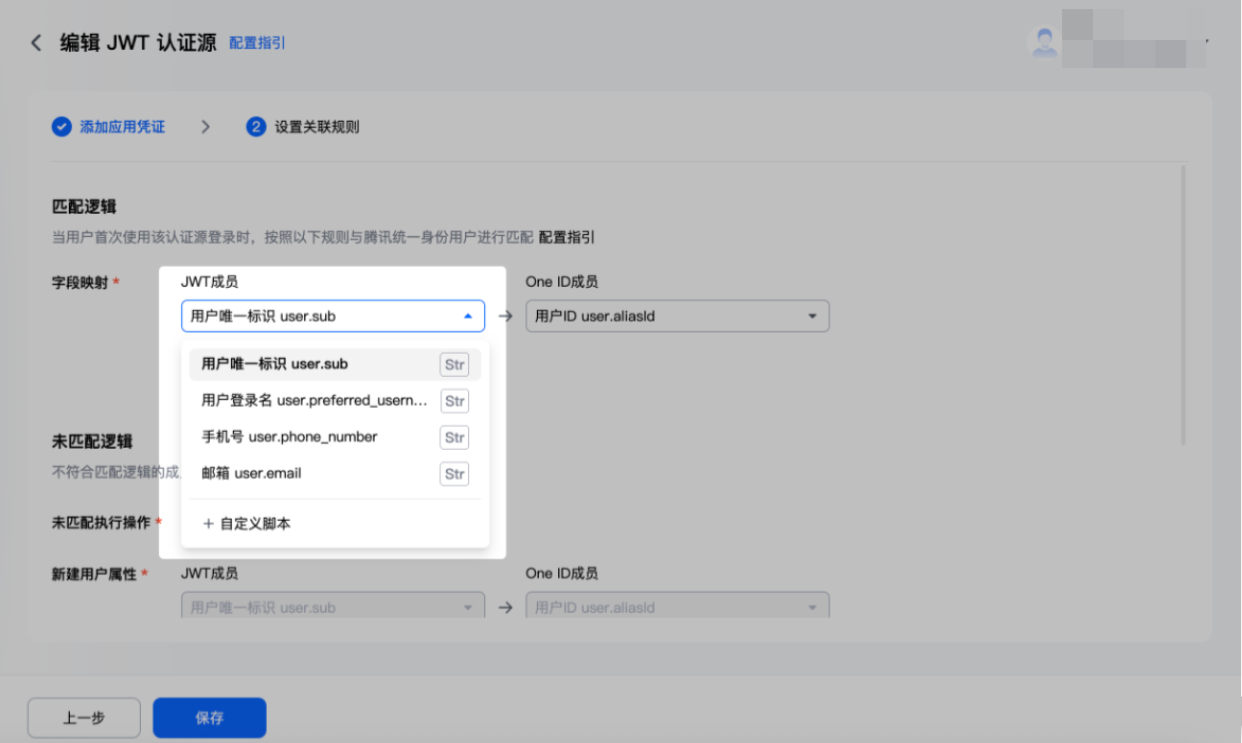Collapse the 用户唯一标识 user.sub JWT成员 dropdown
1242x743 pixels.
point(333,316)
